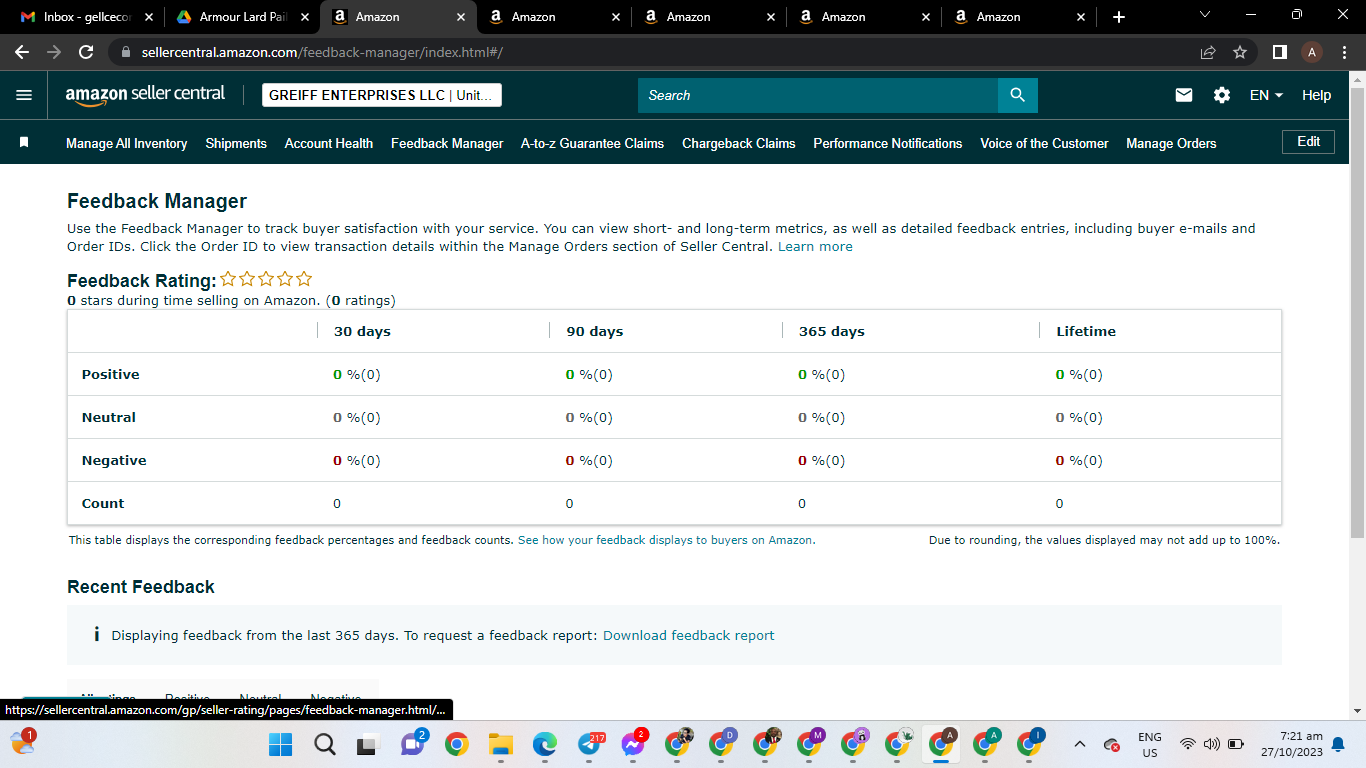Open a new browser tab

(x=1119, y=17)
